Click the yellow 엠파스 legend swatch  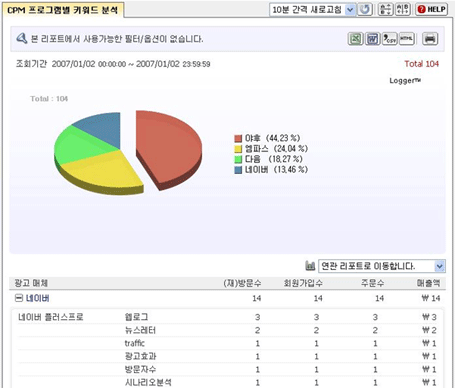coord(238,149)
